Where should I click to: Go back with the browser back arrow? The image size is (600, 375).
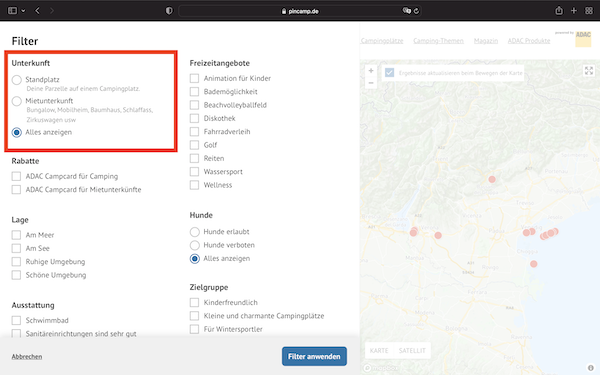pyautogui.click(x=38, y=11)
